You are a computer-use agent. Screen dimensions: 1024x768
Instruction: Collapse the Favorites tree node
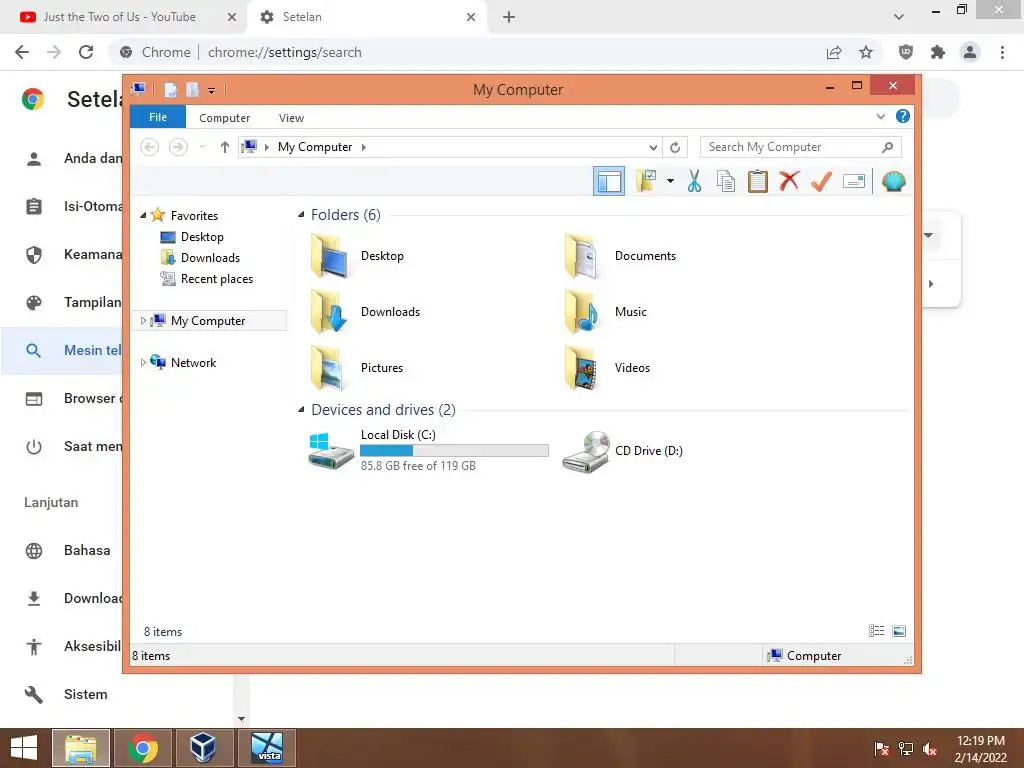(x=143, y=216)
